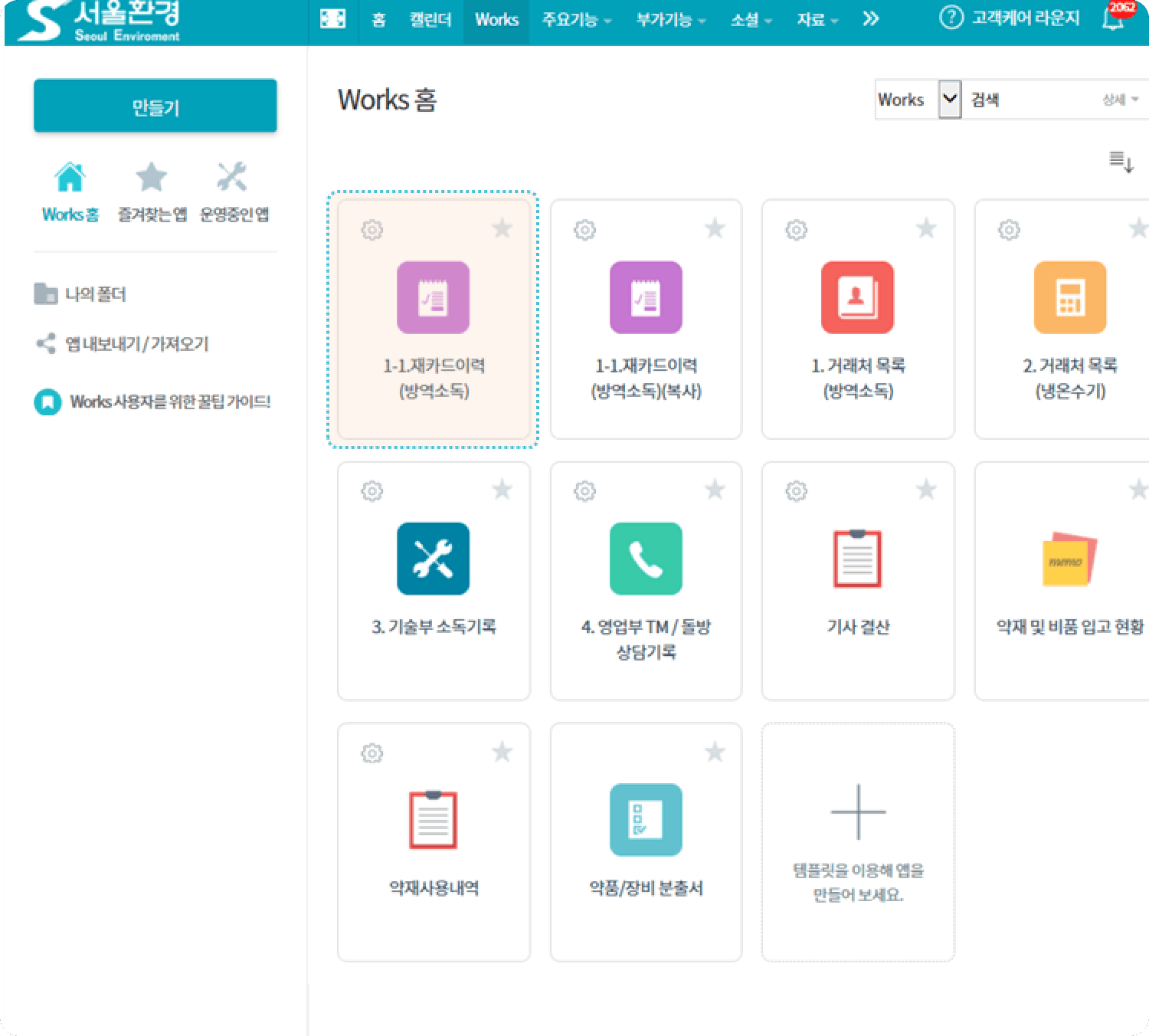Favorite the 1-1.재카드이력(방역소독) app star

click(x=502, y=228)
